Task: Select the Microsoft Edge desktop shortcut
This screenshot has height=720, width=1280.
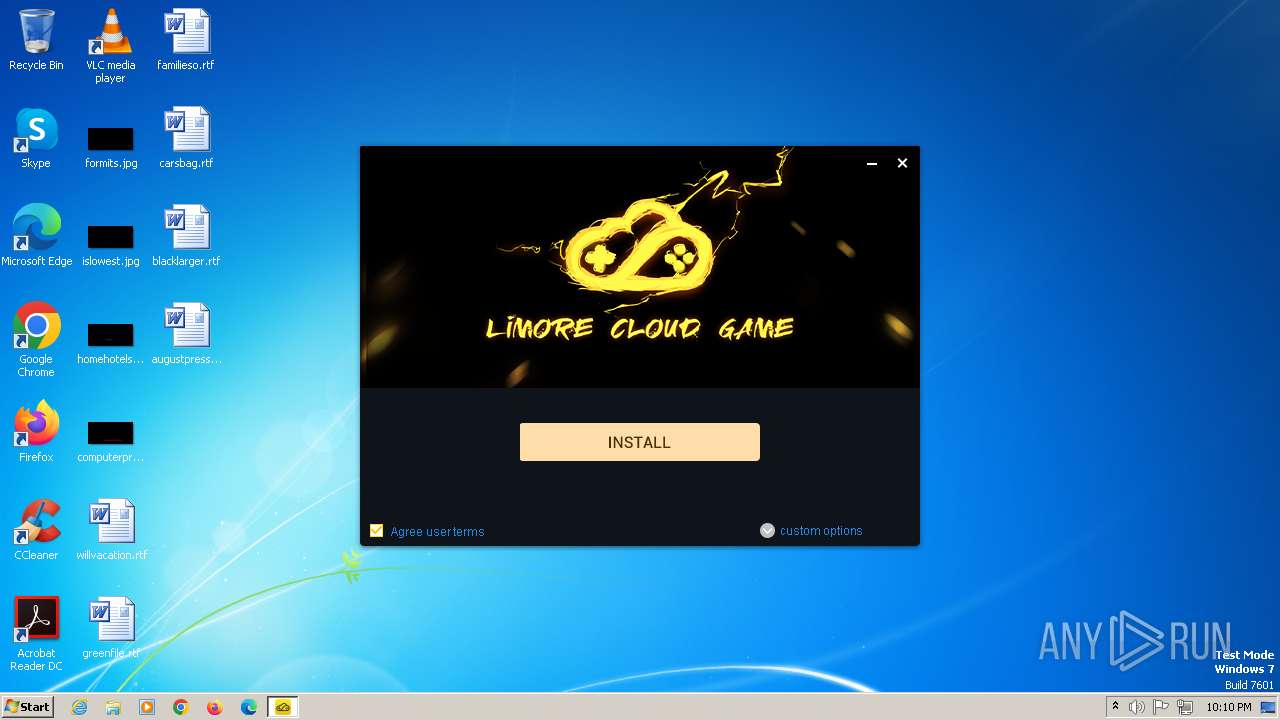Action: [x=36, y=236]
